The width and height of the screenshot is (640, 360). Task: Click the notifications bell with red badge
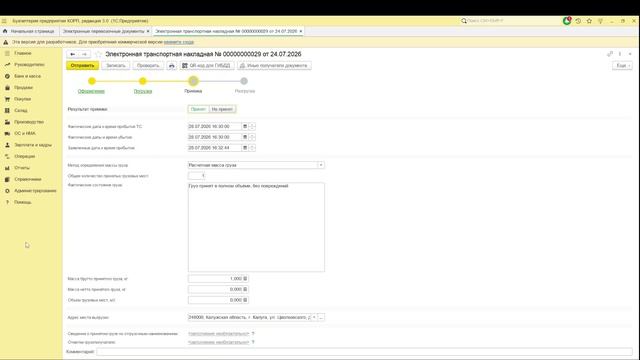click(567, 21)
